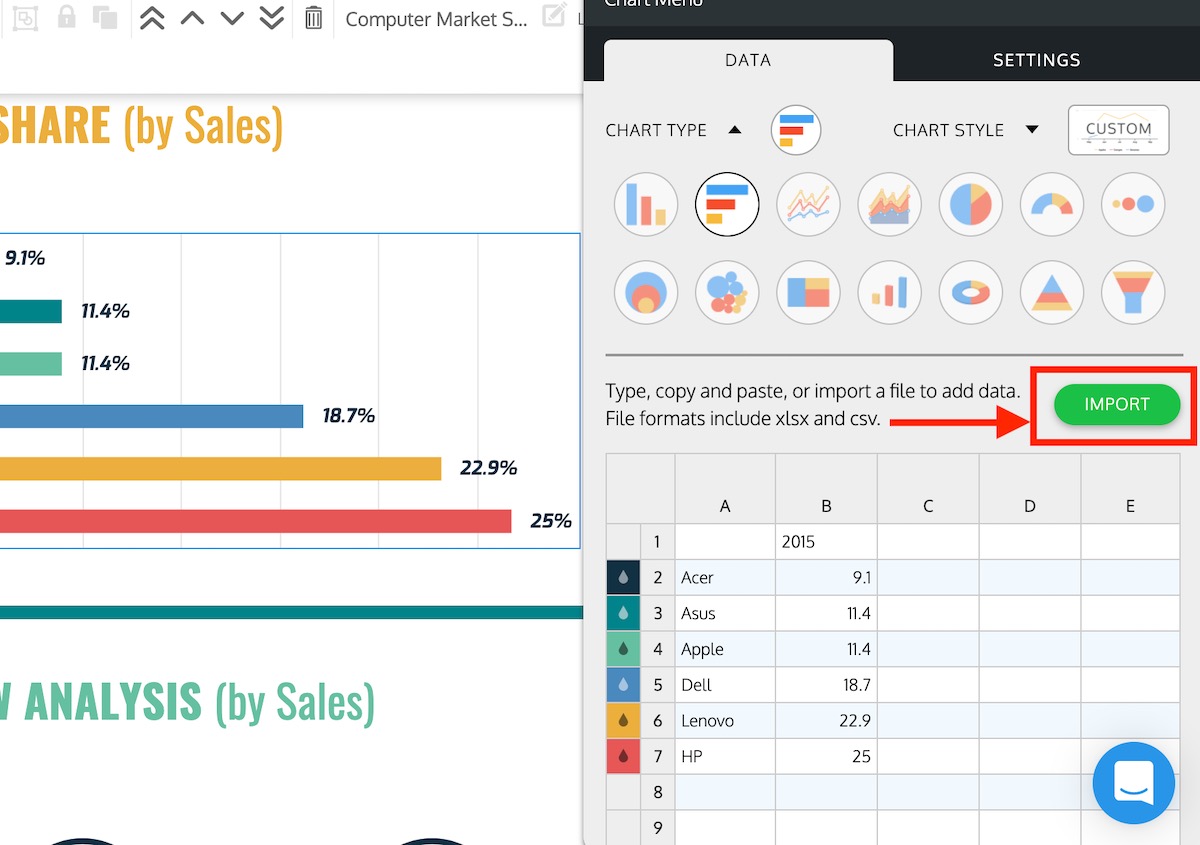The width and height of the screenshot is (1200, 845).
Task: Pick the three-bar orange and blue chart type
Action: 889,292
